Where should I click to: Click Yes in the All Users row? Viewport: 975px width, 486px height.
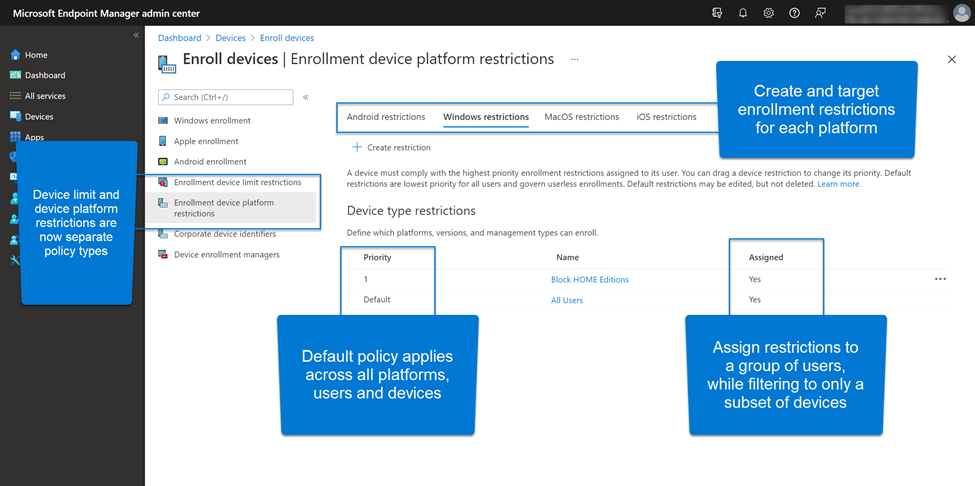coord(754,300)
